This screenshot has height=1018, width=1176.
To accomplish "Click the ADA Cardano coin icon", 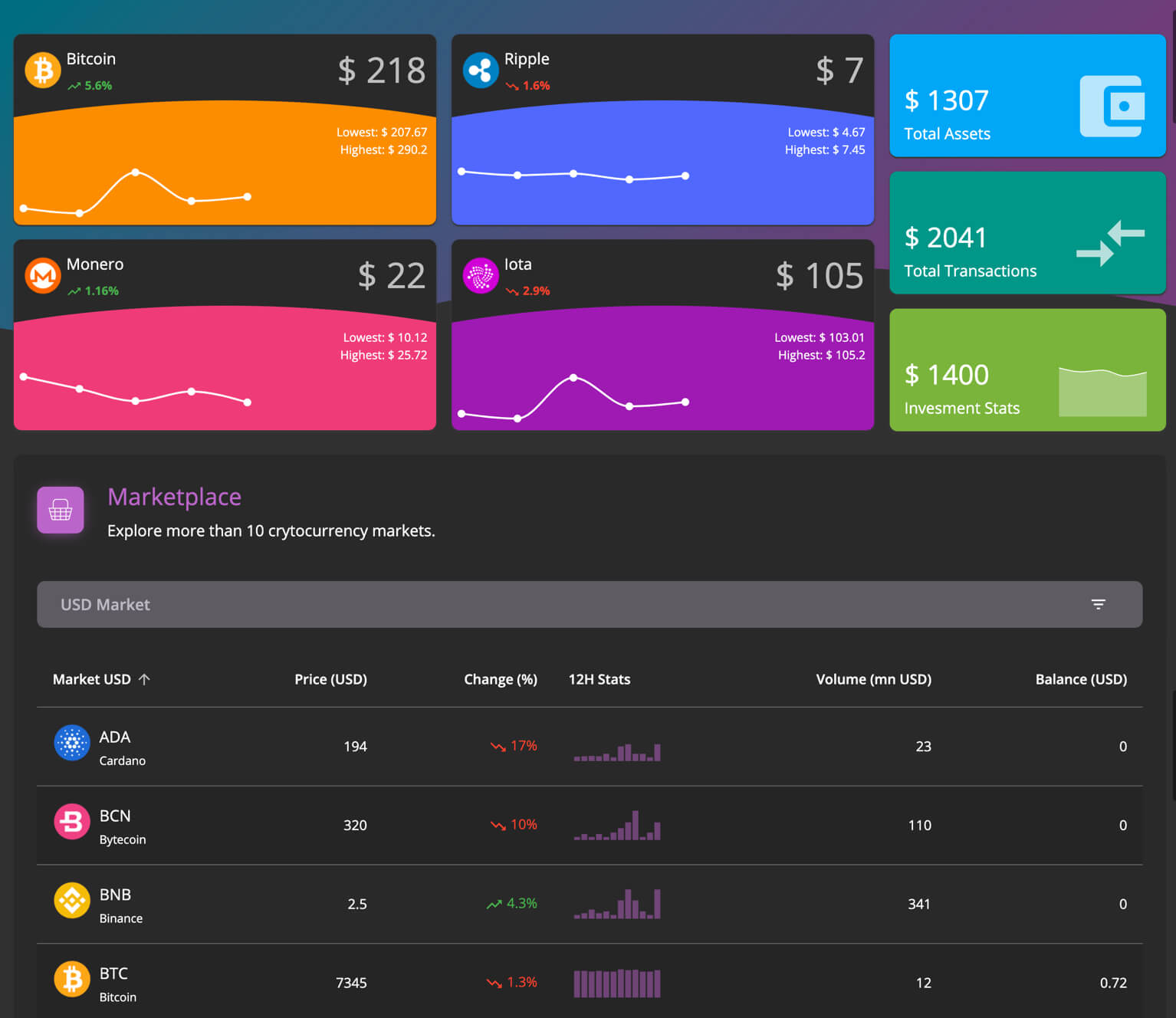I will (x=72, y=743).
